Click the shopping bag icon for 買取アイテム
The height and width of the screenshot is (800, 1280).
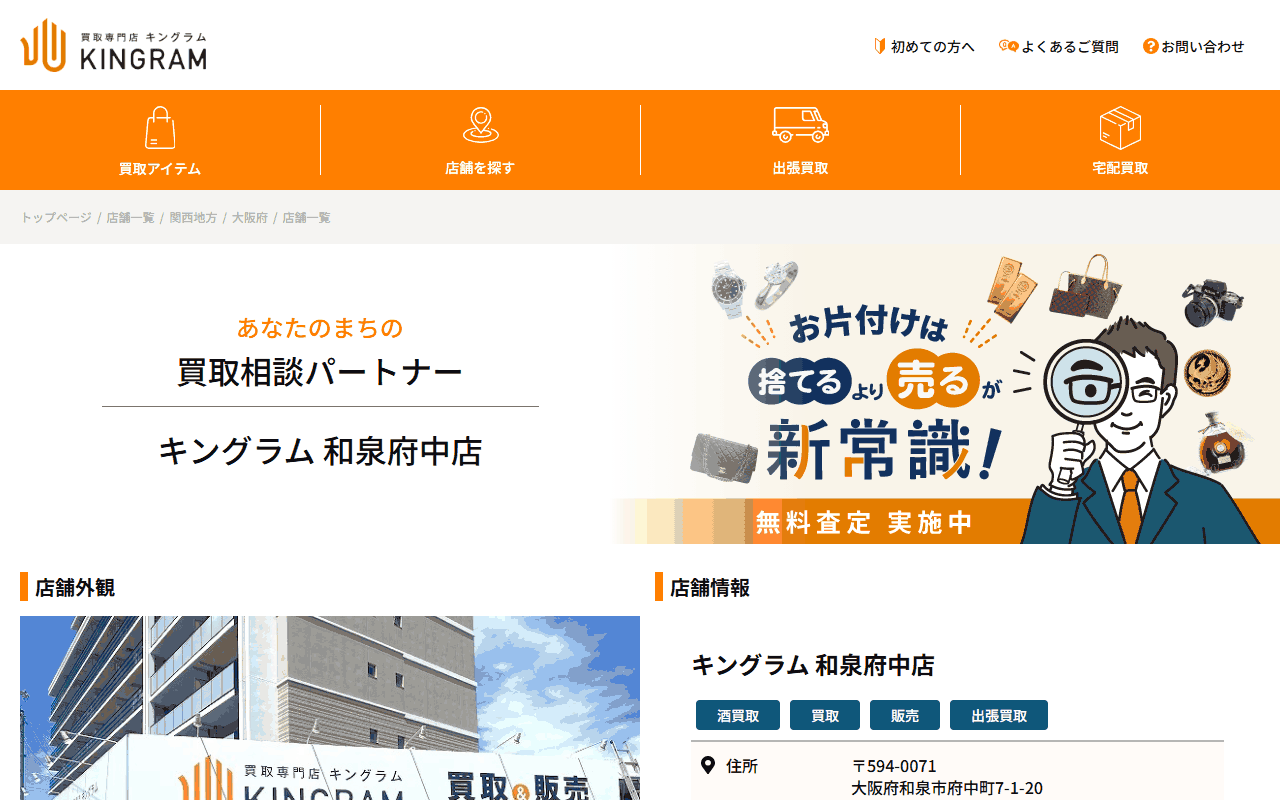click(x=160, y=128)
